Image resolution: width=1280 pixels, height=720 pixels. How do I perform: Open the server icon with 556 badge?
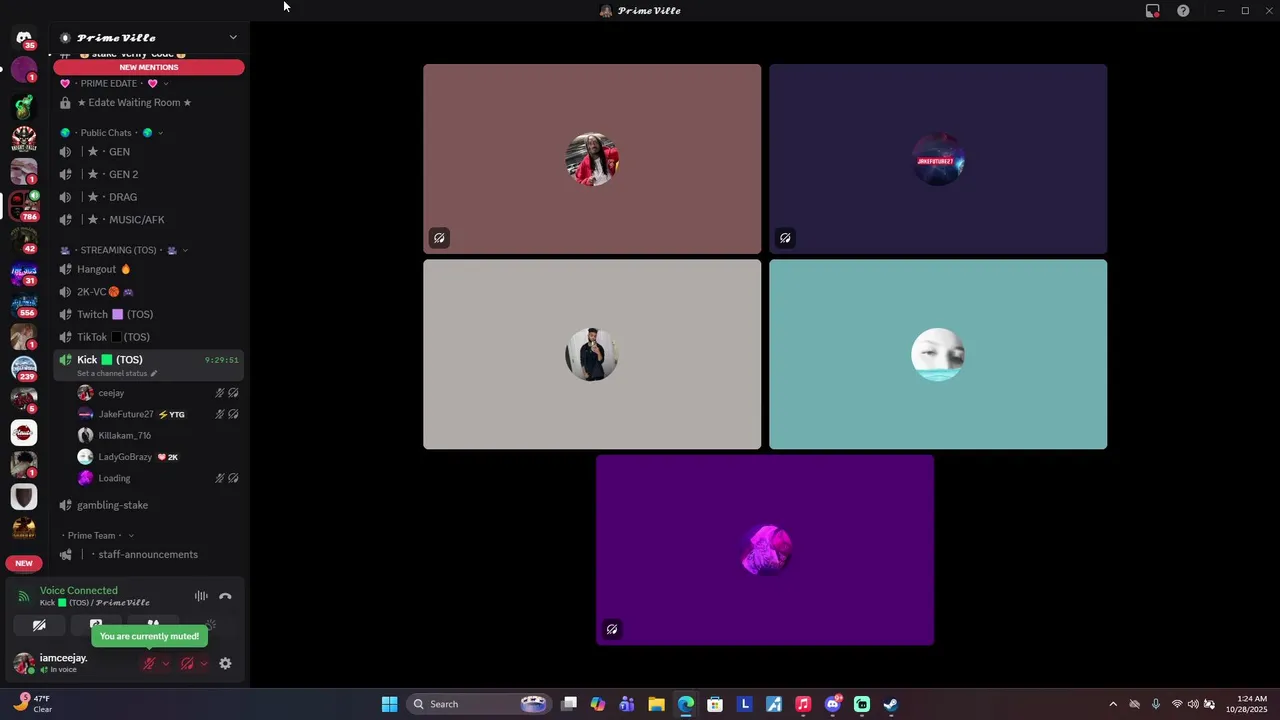point(24,303)
